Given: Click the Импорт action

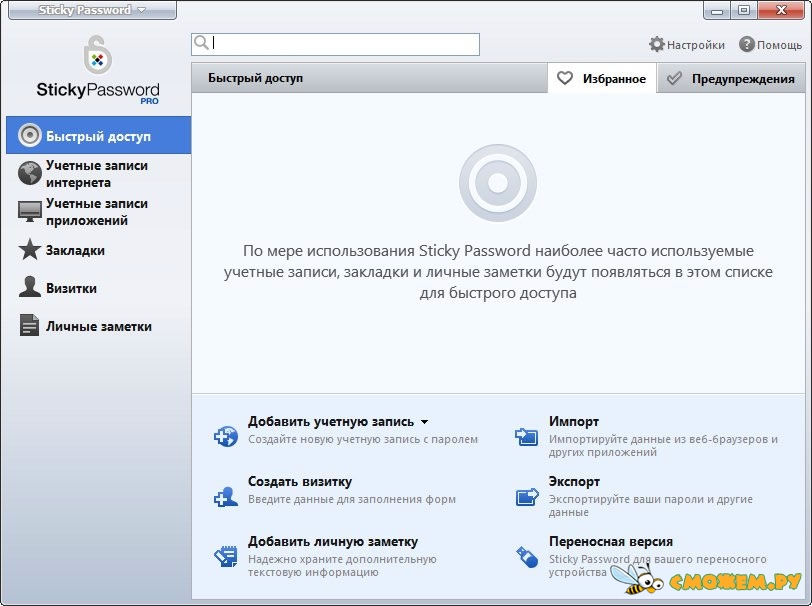Looking at the screenshot, I should coord(574,422).
